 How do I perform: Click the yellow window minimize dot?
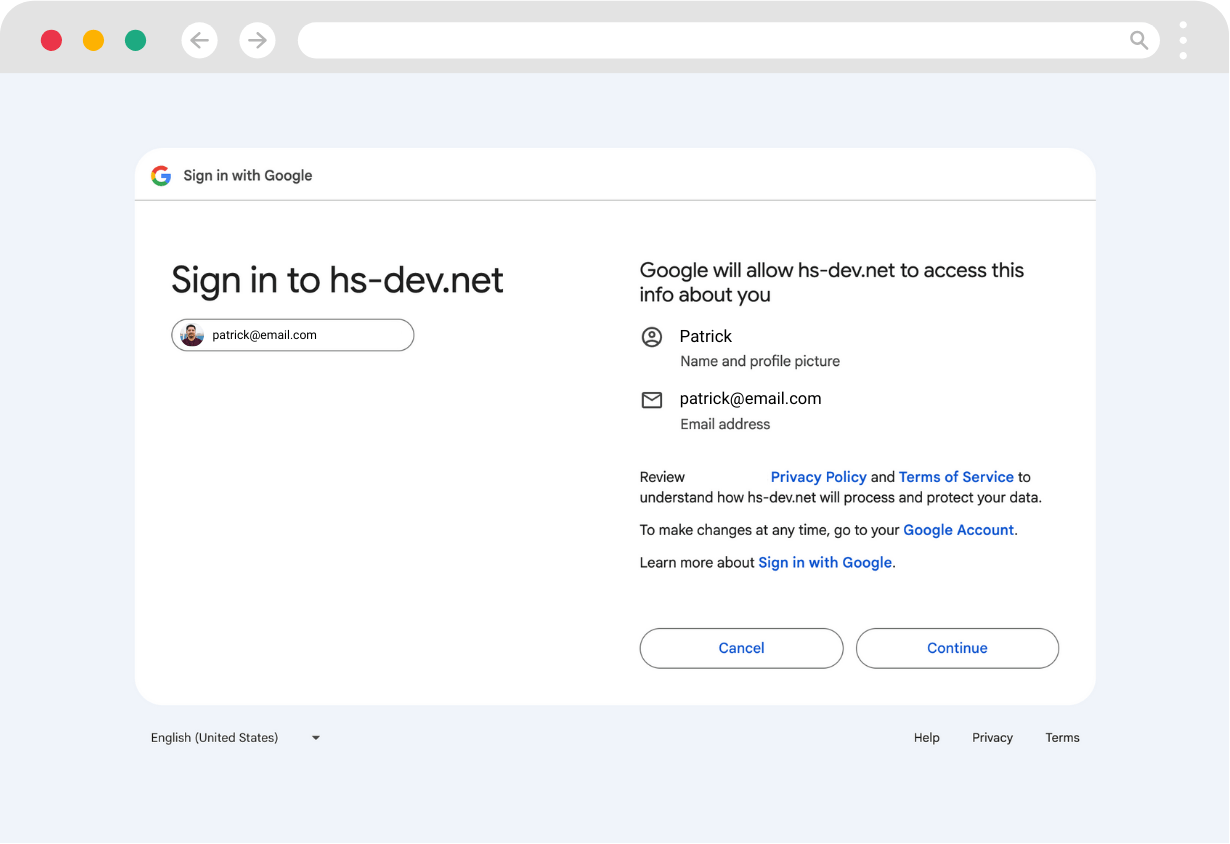click(93, 40)
